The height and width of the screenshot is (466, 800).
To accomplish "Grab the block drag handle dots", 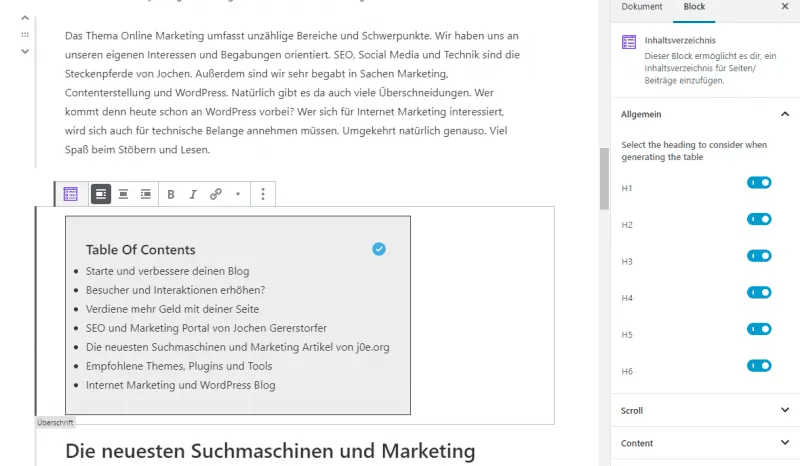I will pyautogui.click(x=24, y=35).
